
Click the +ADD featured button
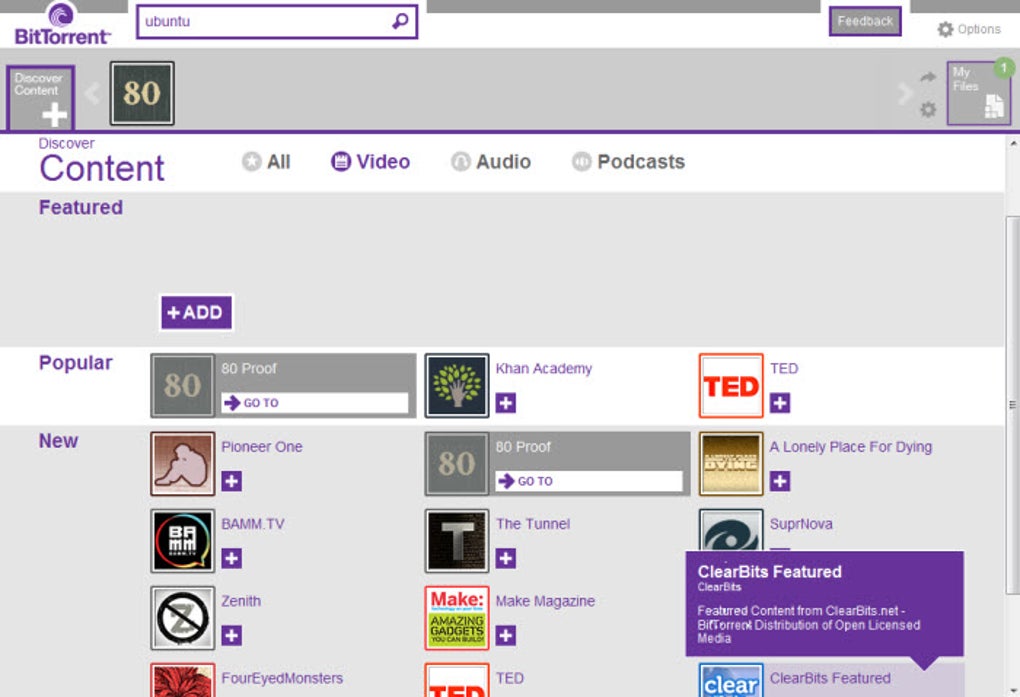point(196,312)
